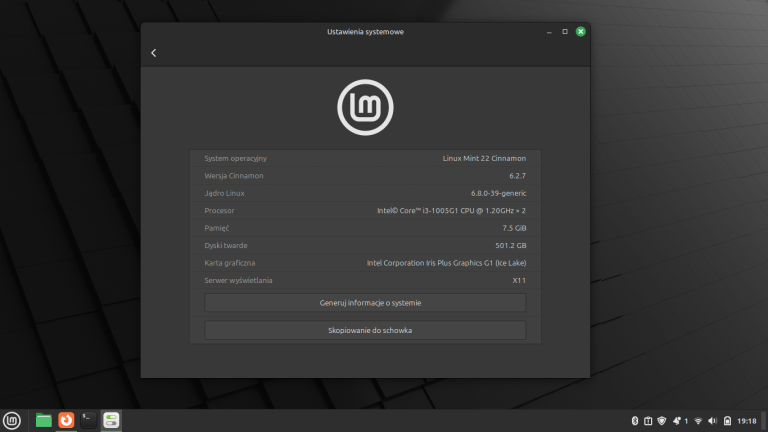Open battery power applet
The image size is (768, 432).
pos(727,421)
